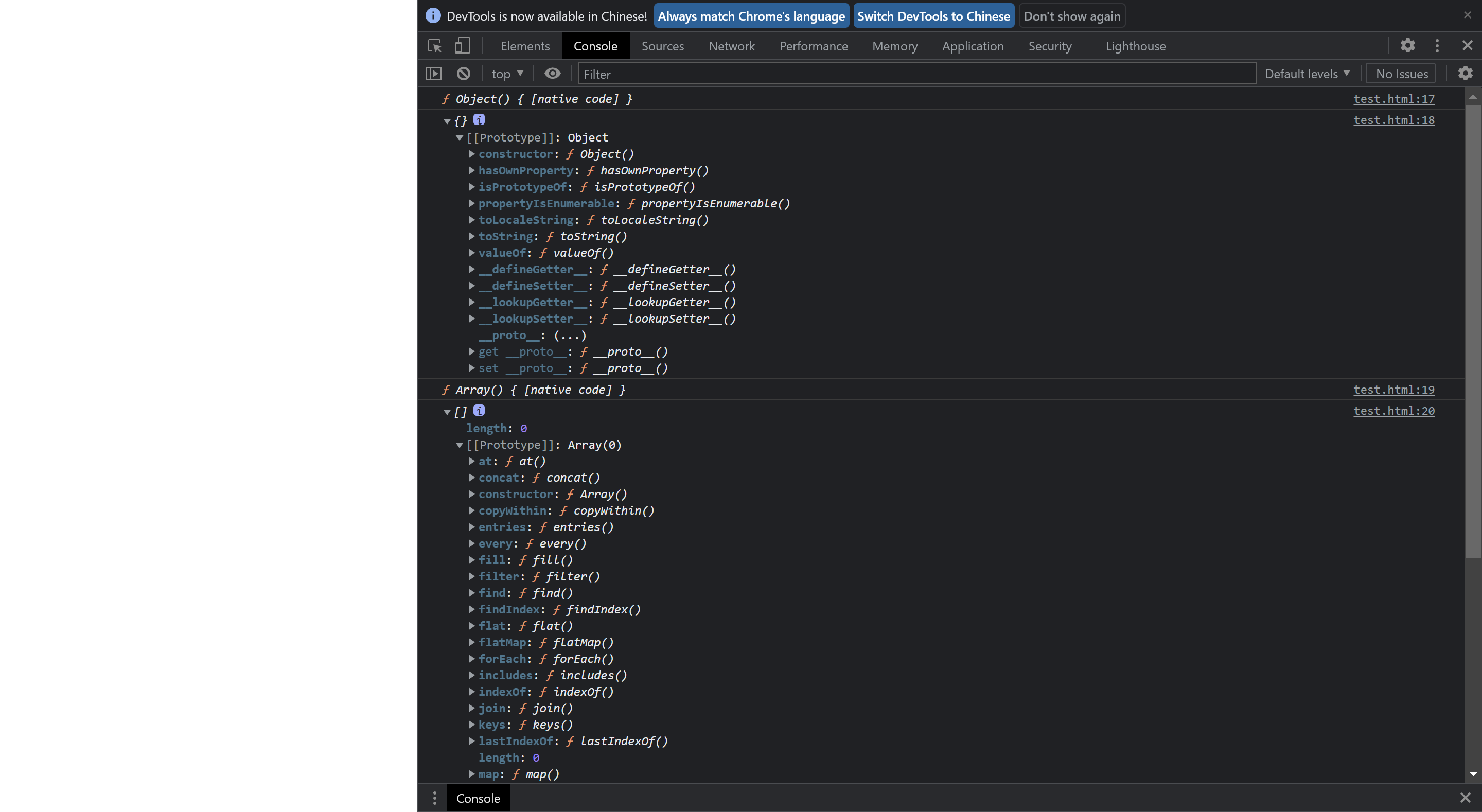Click the info icon beside the [] array
Screen dimensions: 1482x812
tap(479, 410)
